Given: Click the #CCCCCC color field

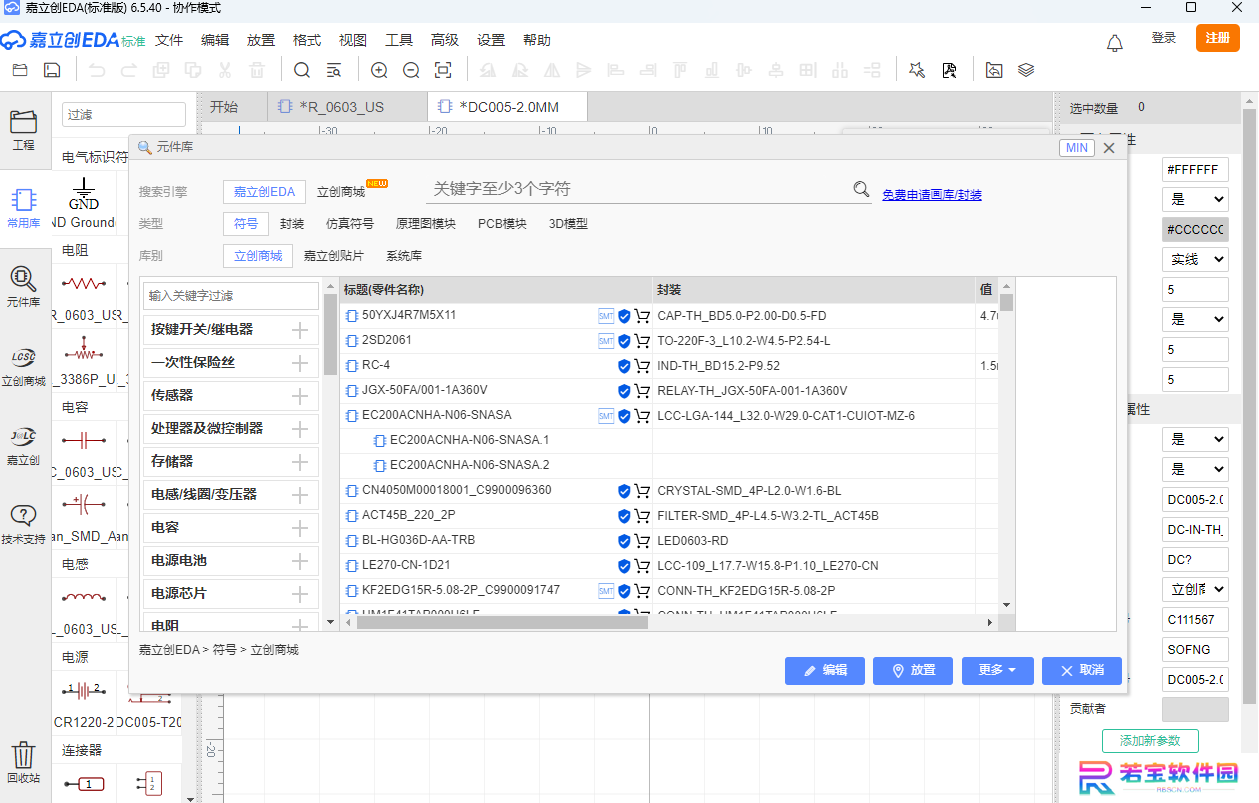Looking at the screenshot, I should pos(1195,229).
